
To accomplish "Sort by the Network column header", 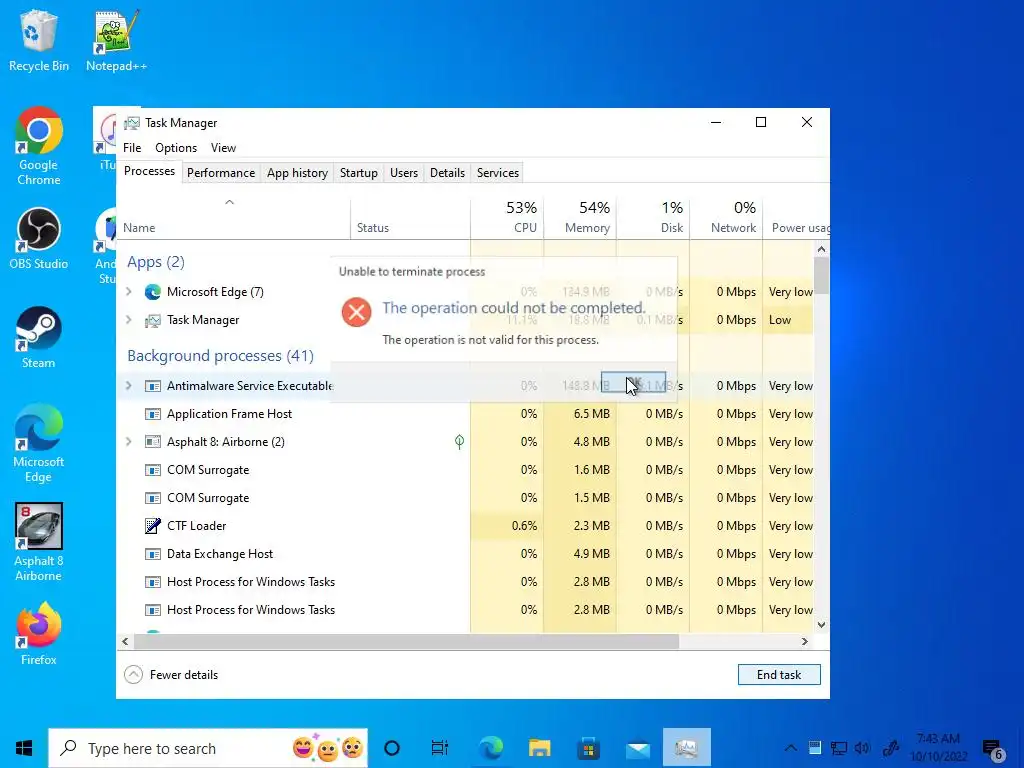I will 726,219.
